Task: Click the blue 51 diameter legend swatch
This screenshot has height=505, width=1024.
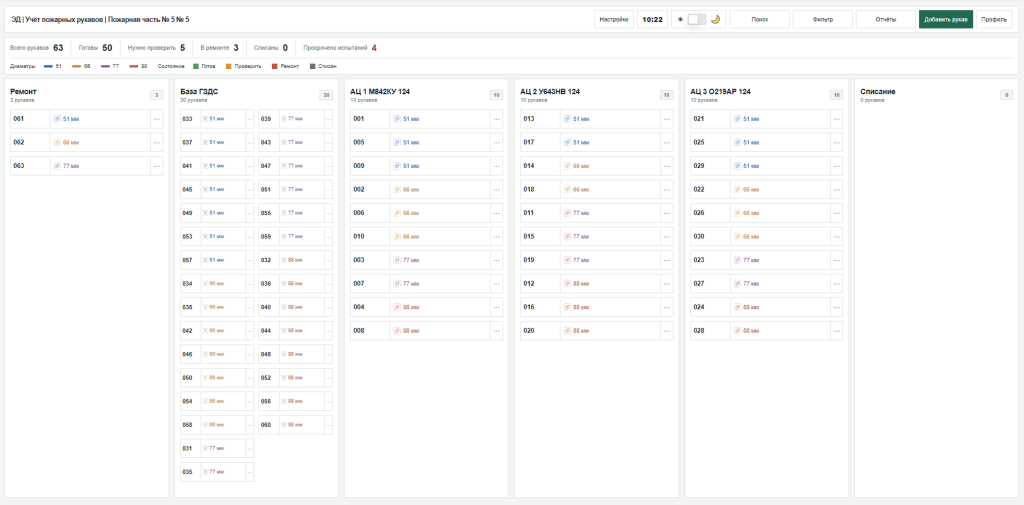Action: [48, 67]
